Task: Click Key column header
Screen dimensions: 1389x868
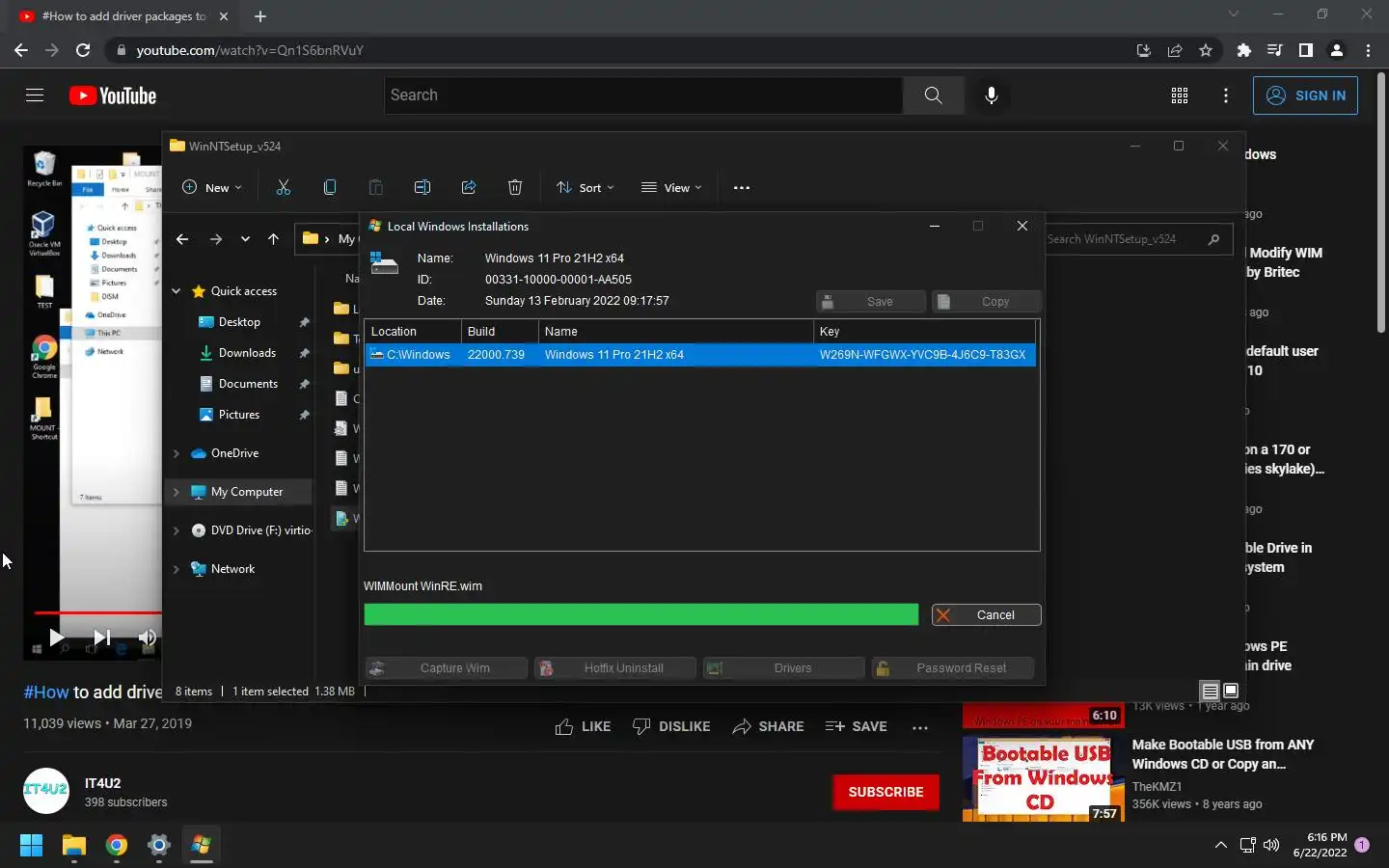Action: (925, 332)
